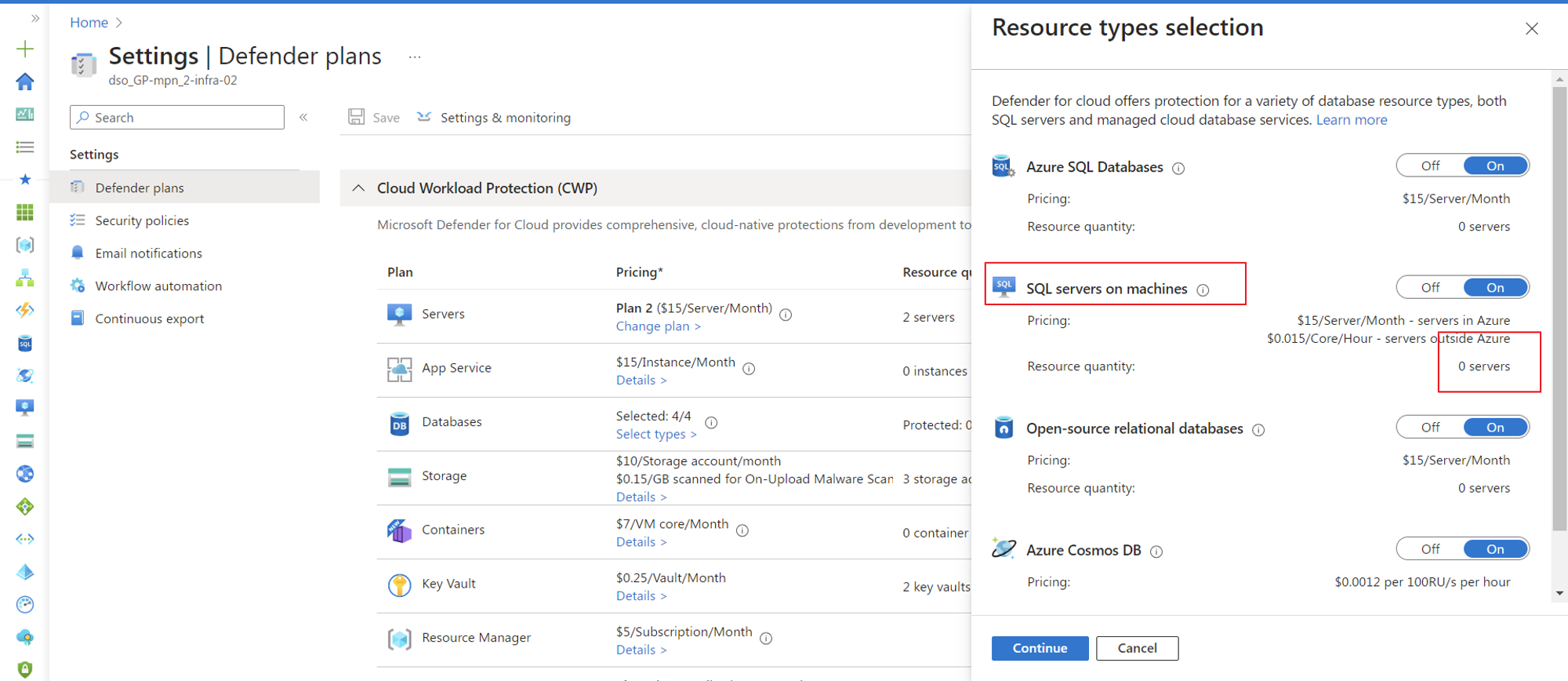This screenshot has width=1568, height=681.
Task: Click the Cancel button
Action: [x=1137, y=648]
